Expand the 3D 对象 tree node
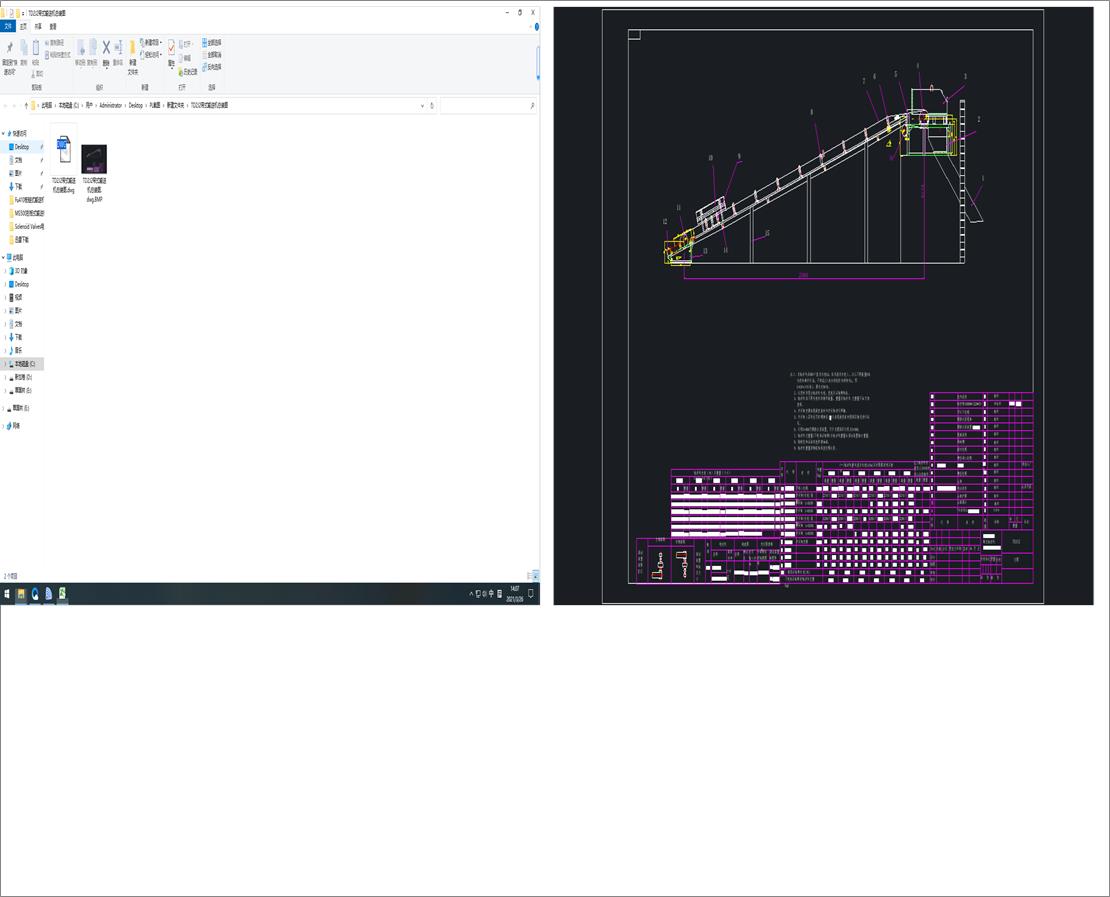The width and height of the screenshot is (1110, 897). point(6,271)
